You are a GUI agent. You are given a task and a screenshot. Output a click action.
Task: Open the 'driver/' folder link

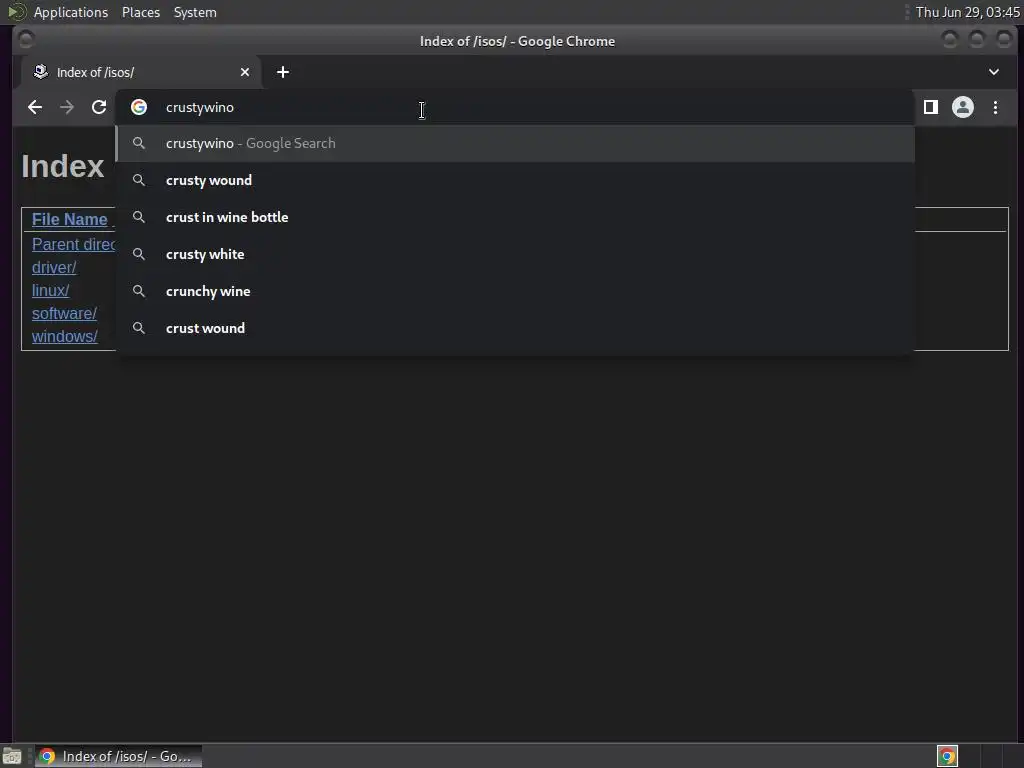[x=54, y=268]
